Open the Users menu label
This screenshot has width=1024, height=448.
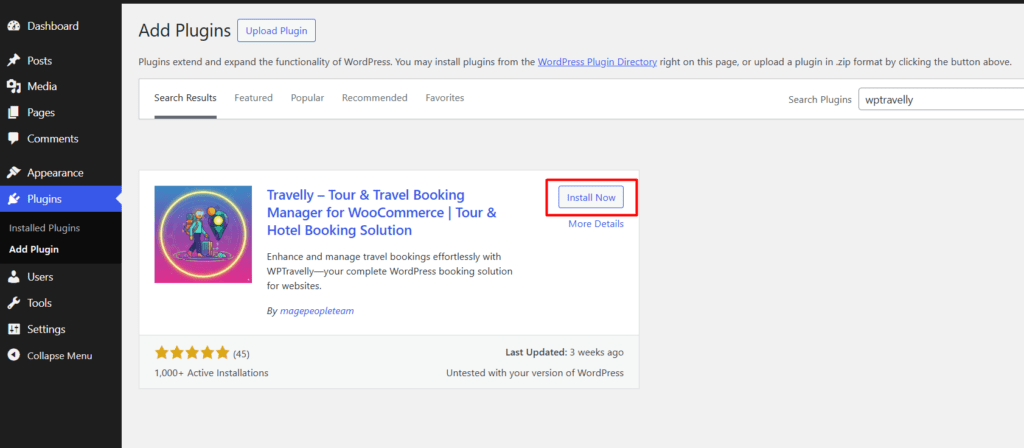[x=40, y=277]
